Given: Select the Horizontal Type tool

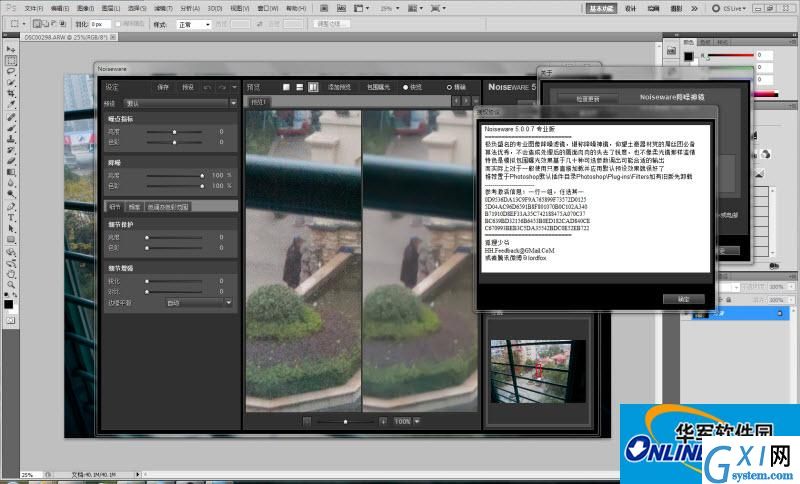Looking at the screenshot, I should click(x=11, y=218).
